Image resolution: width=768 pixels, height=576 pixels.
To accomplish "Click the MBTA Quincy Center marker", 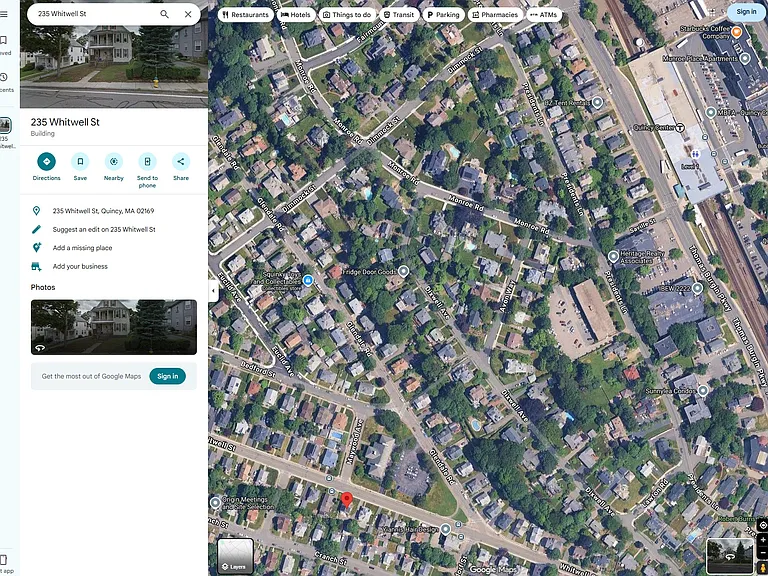I will pyautogui.click(x=711, y=112).
